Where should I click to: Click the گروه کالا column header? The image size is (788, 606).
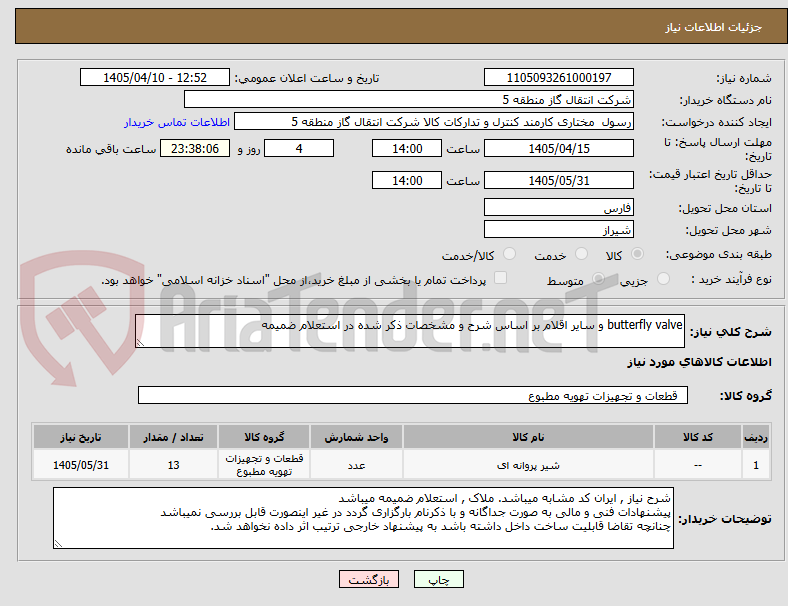pyautogui.click(x=264, y=437)
